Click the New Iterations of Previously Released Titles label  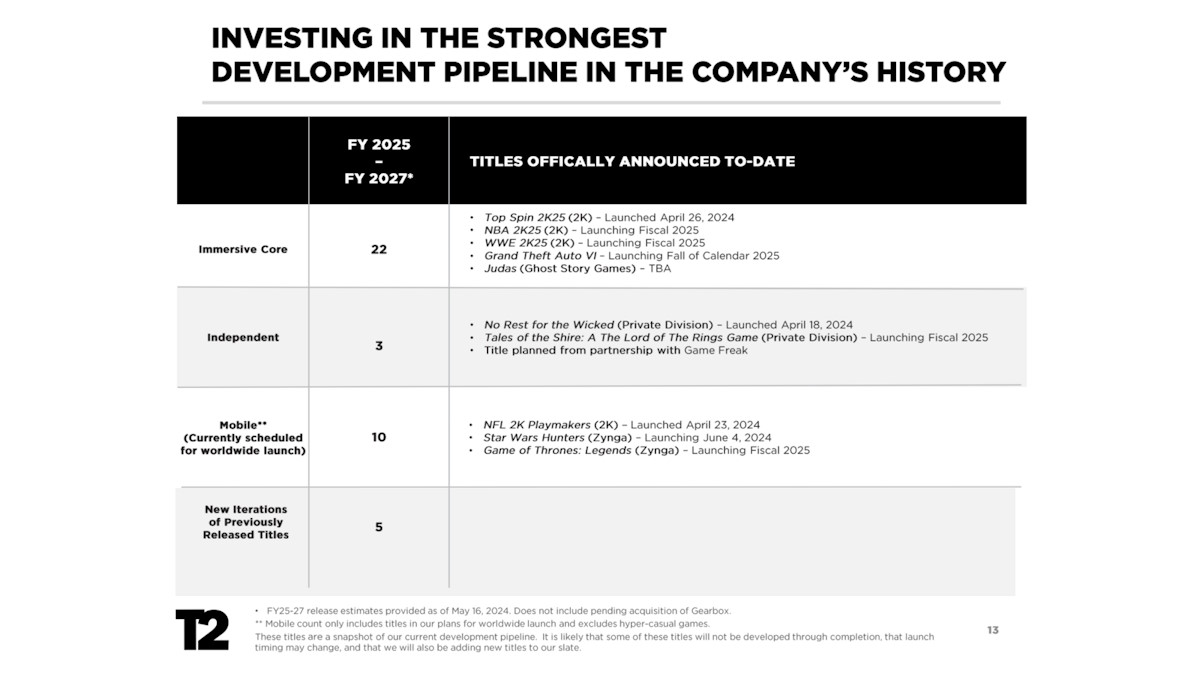[246, 522]
